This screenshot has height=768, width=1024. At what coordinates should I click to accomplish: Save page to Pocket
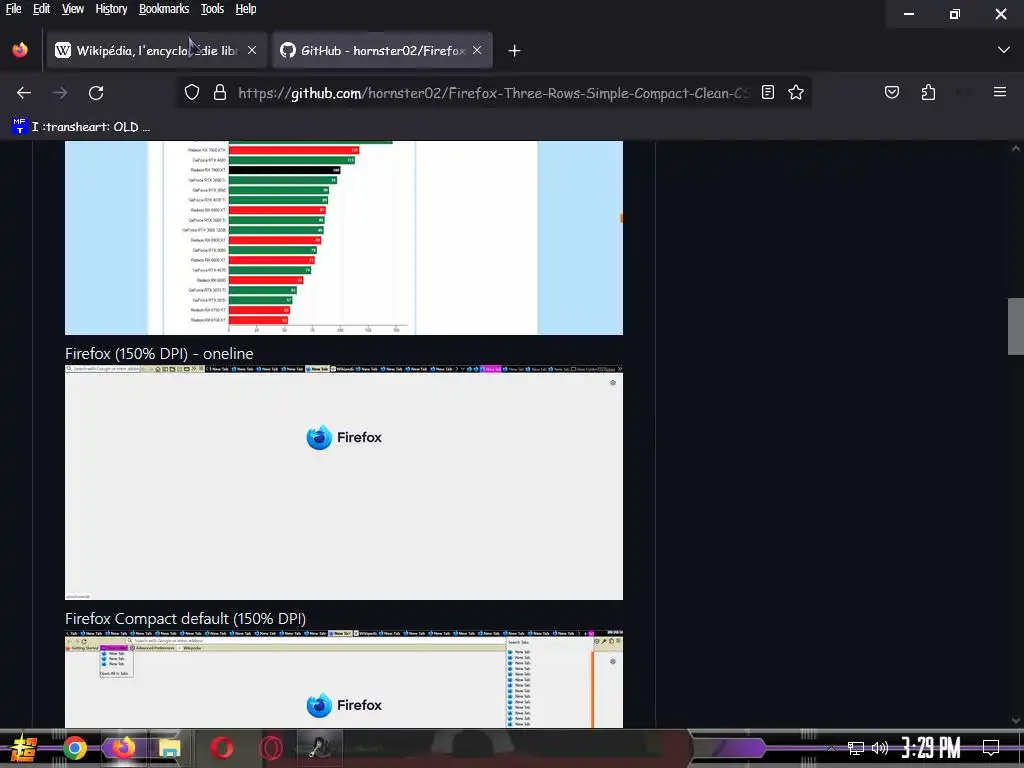click(x=891, y=93)
